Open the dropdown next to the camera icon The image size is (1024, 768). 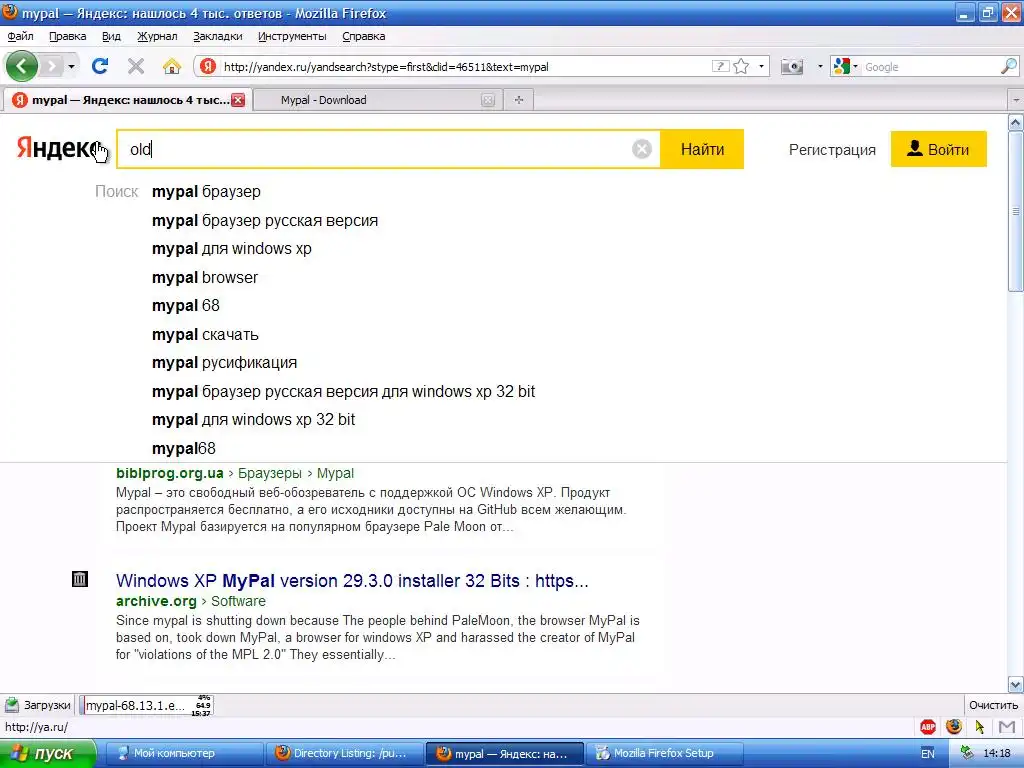click(820, 67)
